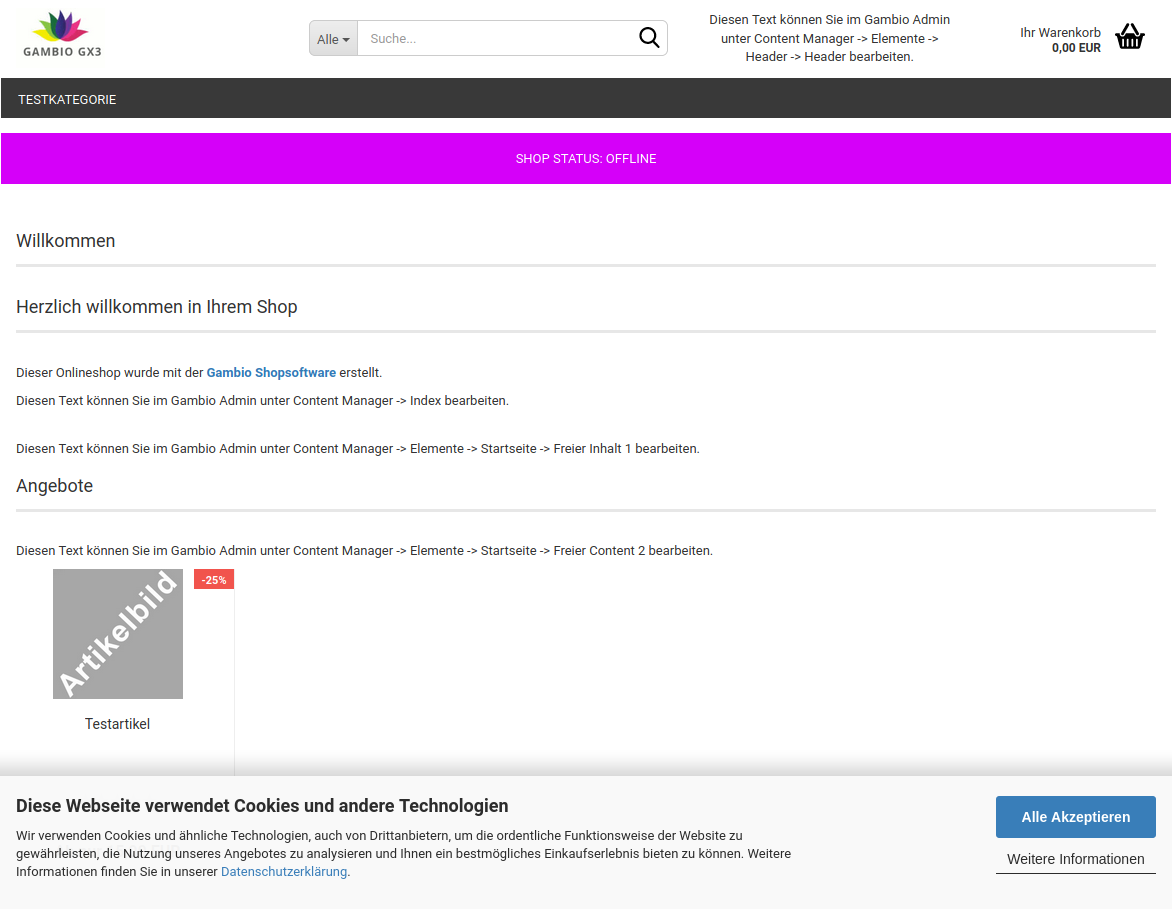This screenshot has width=1172, height=909.
Task: Open the Alle category dropdown
Action: tap(333, 39)
